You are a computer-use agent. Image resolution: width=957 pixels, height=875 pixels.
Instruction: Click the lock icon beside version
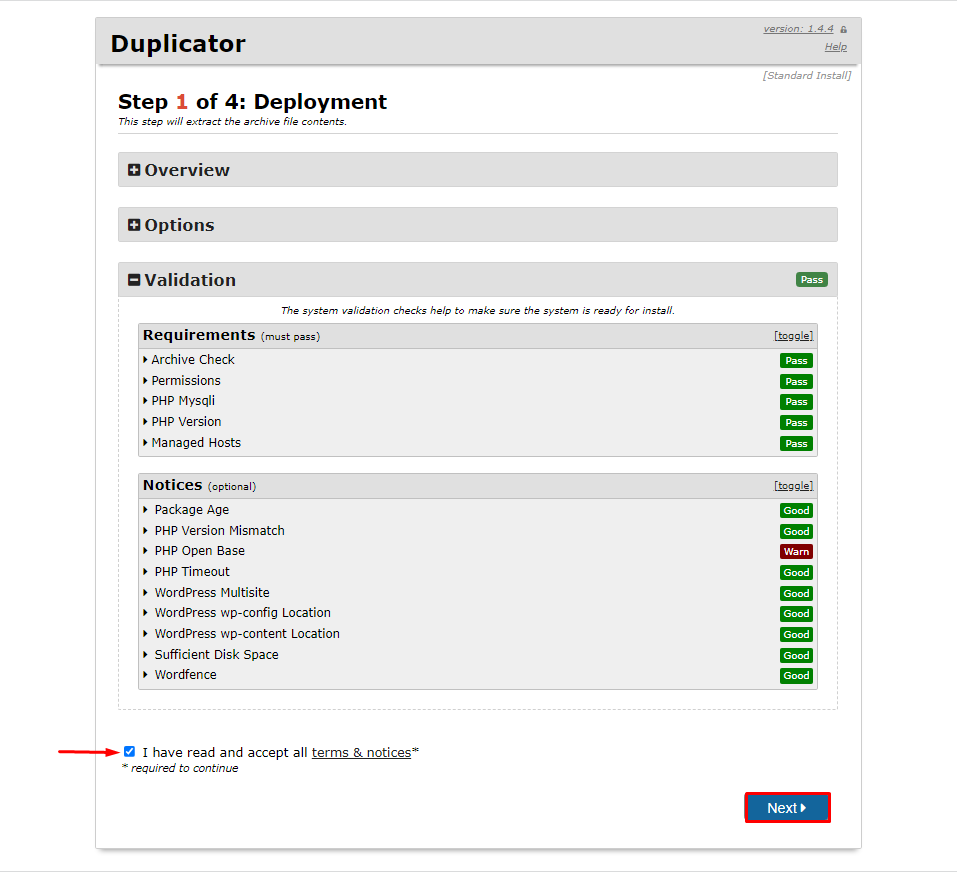pyautogui.click(x=843, y=30)
